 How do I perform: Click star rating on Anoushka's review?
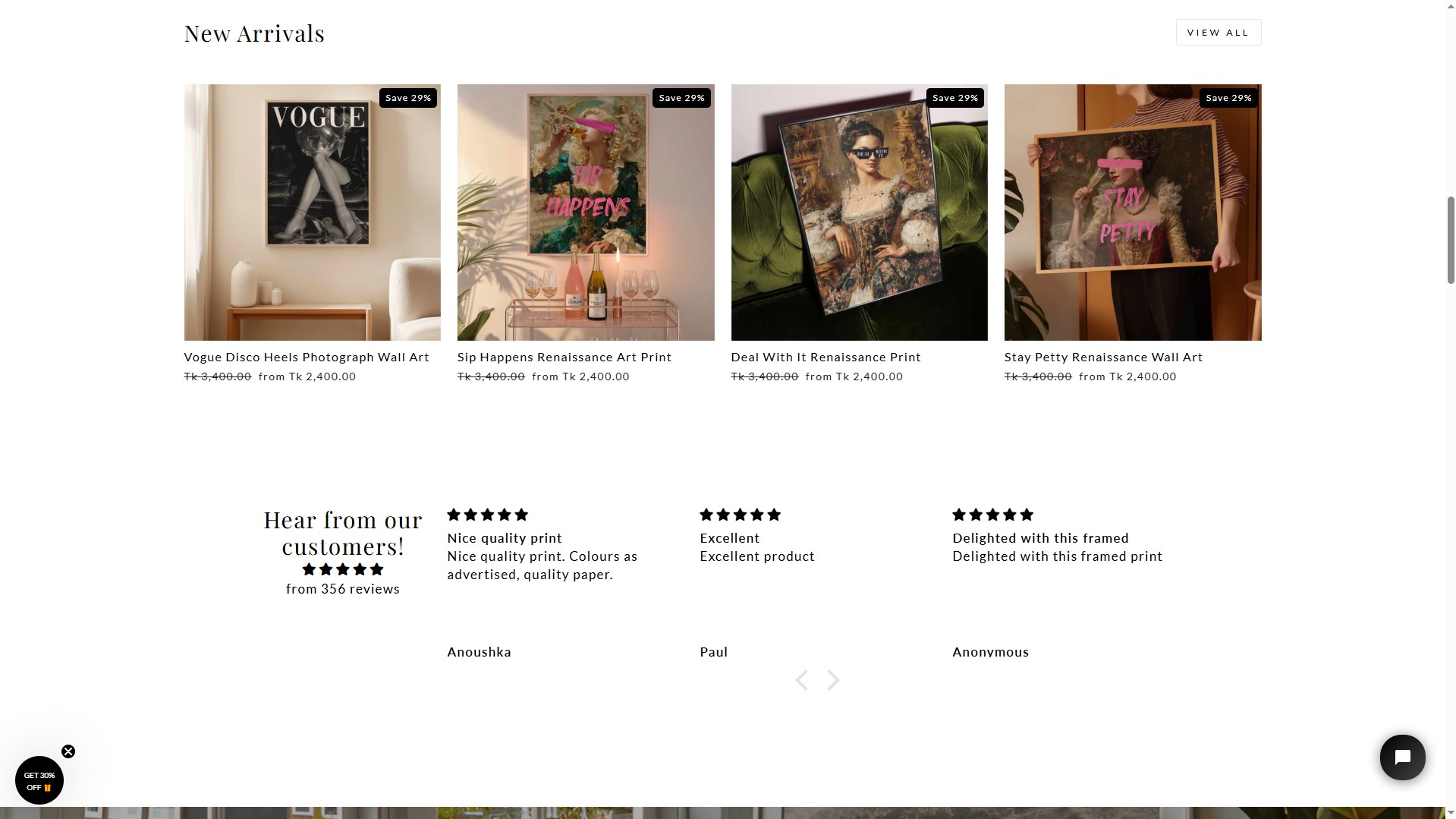pyautogui.click(x=487, y=515)
